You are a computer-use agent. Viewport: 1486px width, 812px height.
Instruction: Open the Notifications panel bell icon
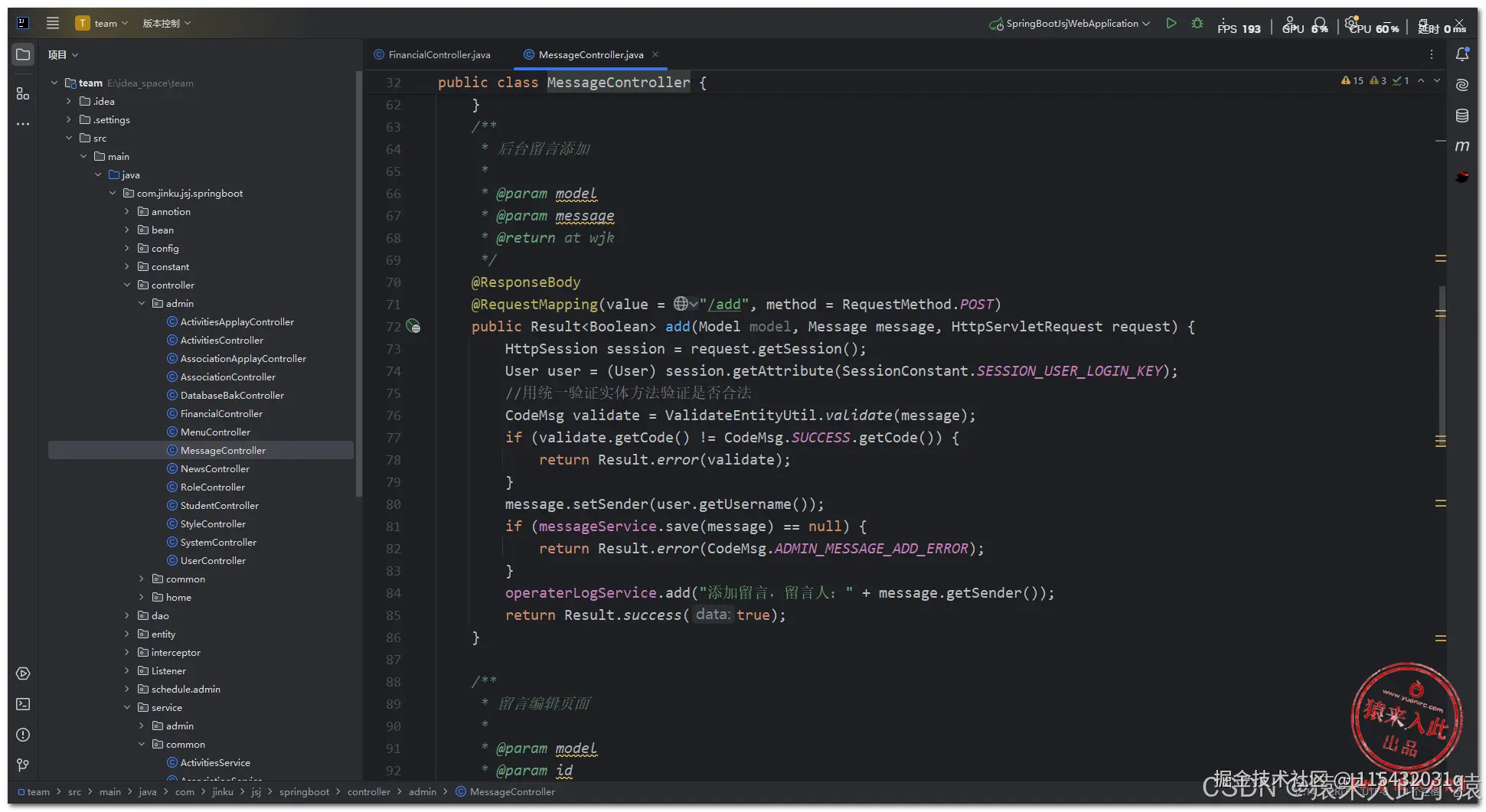coord(1462,54)
